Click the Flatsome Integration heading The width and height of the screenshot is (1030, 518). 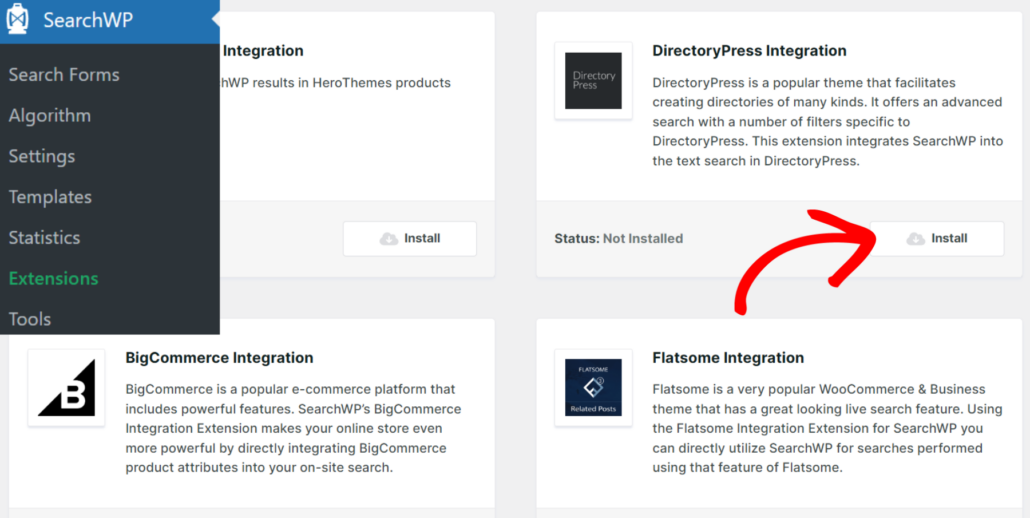[728, 358]
